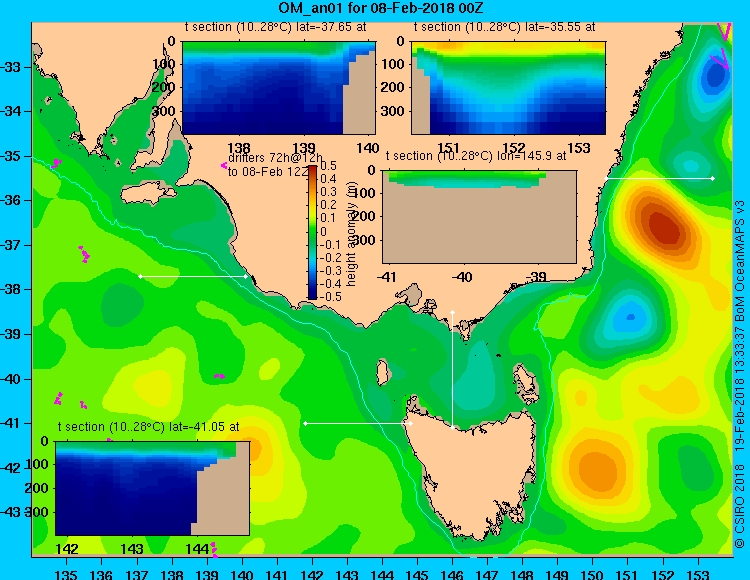750x580 pixels.
Task: Click the -40 tick under the lon=145.9 inset
Action: click(462, 277)
